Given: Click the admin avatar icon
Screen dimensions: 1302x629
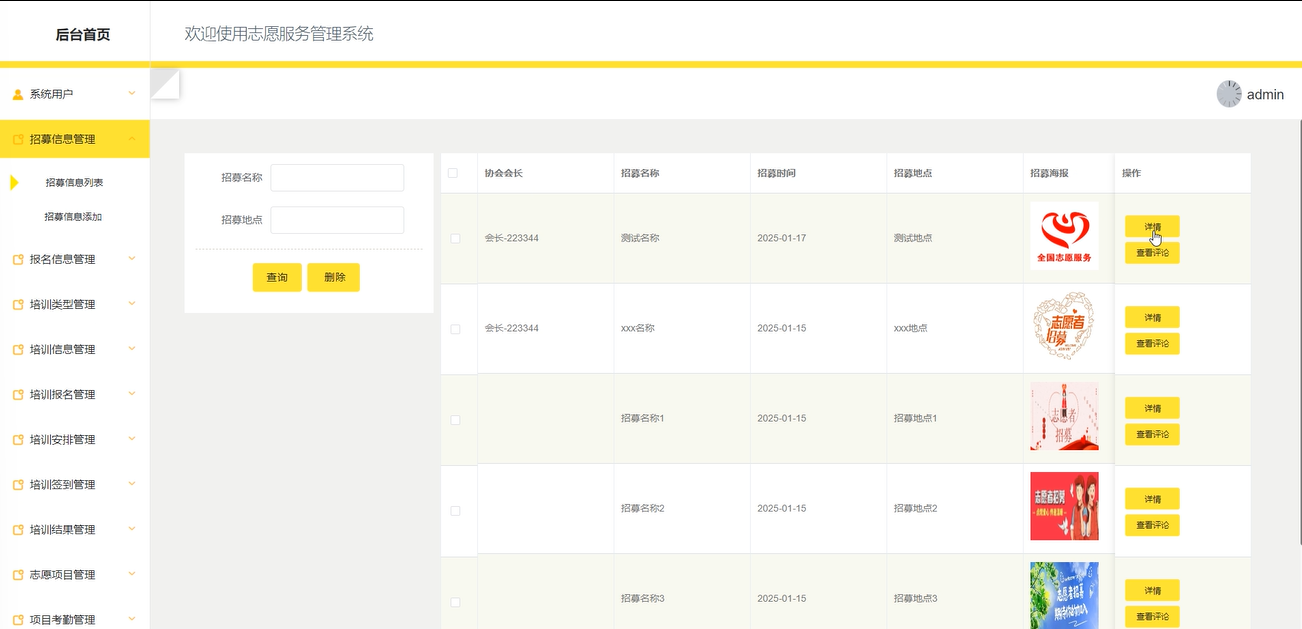Looking at the screenshot, I should [x=1229, y=94].
